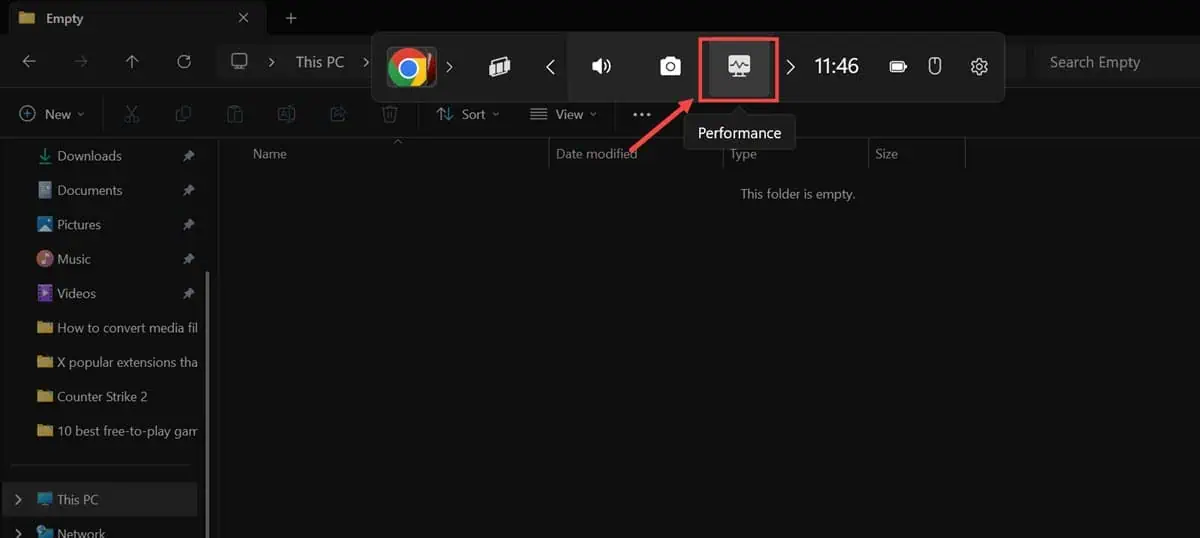Expand the This PC tree node
Viewport: 1200px width, 538px height.
point(18,499)
